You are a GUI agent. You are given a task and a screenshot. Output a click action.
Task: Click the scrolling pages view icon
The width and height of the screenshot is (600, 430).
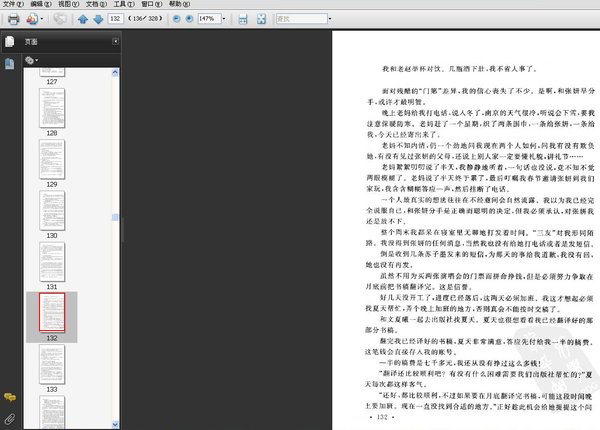pos(241,19)
